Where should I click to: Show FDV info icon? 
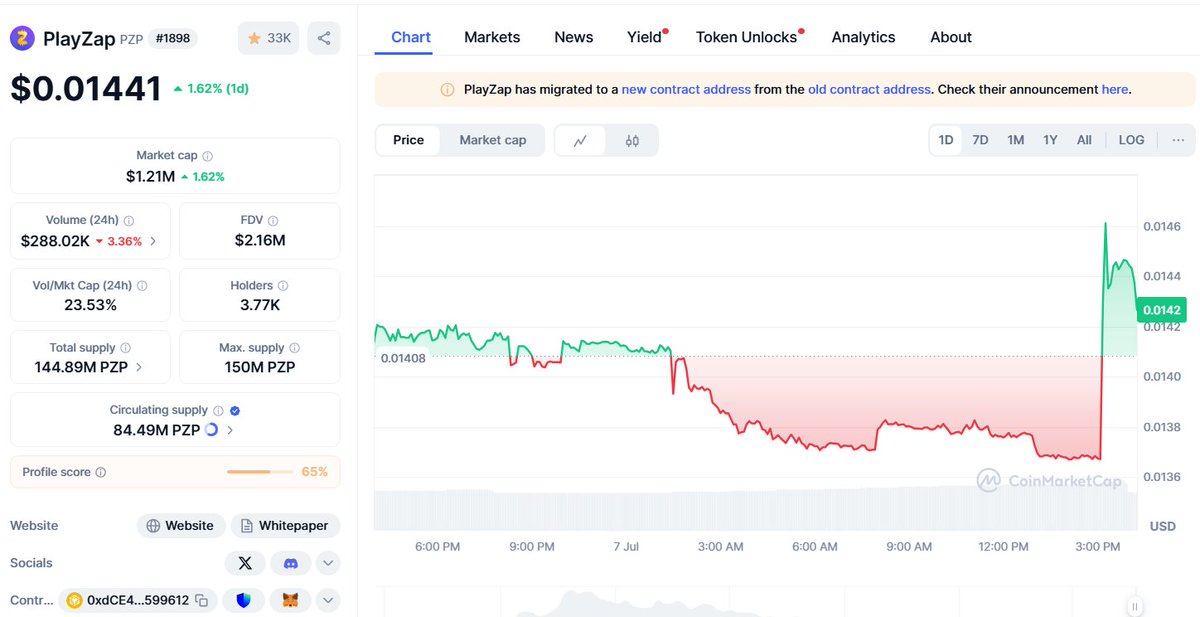273,221
